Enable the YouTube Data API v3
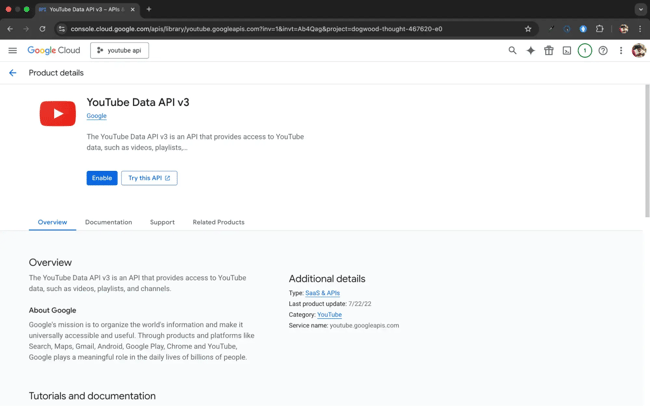Viewport: 650px width, 406px height. pyautogui.click(x=102, y=178)
